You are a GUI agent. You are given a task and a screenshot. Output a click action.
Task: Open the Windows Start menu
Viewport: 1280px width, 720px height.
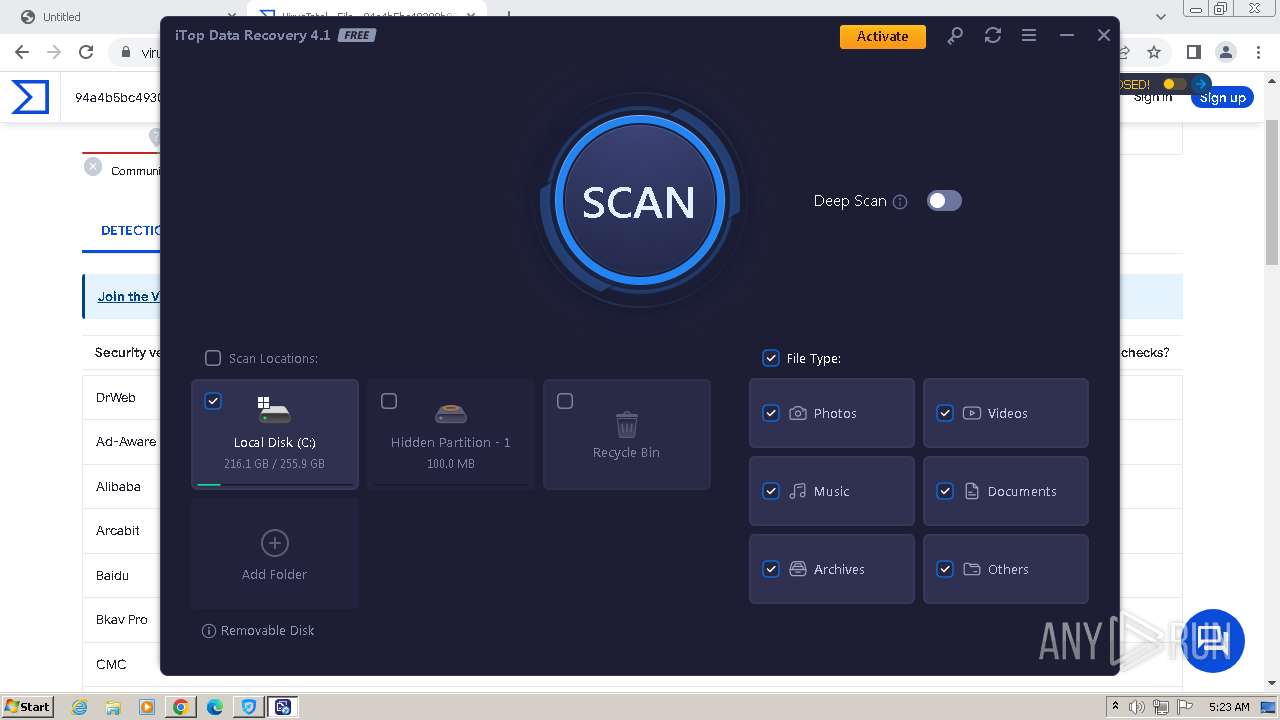pyautogui.click(x=27, y=706)
